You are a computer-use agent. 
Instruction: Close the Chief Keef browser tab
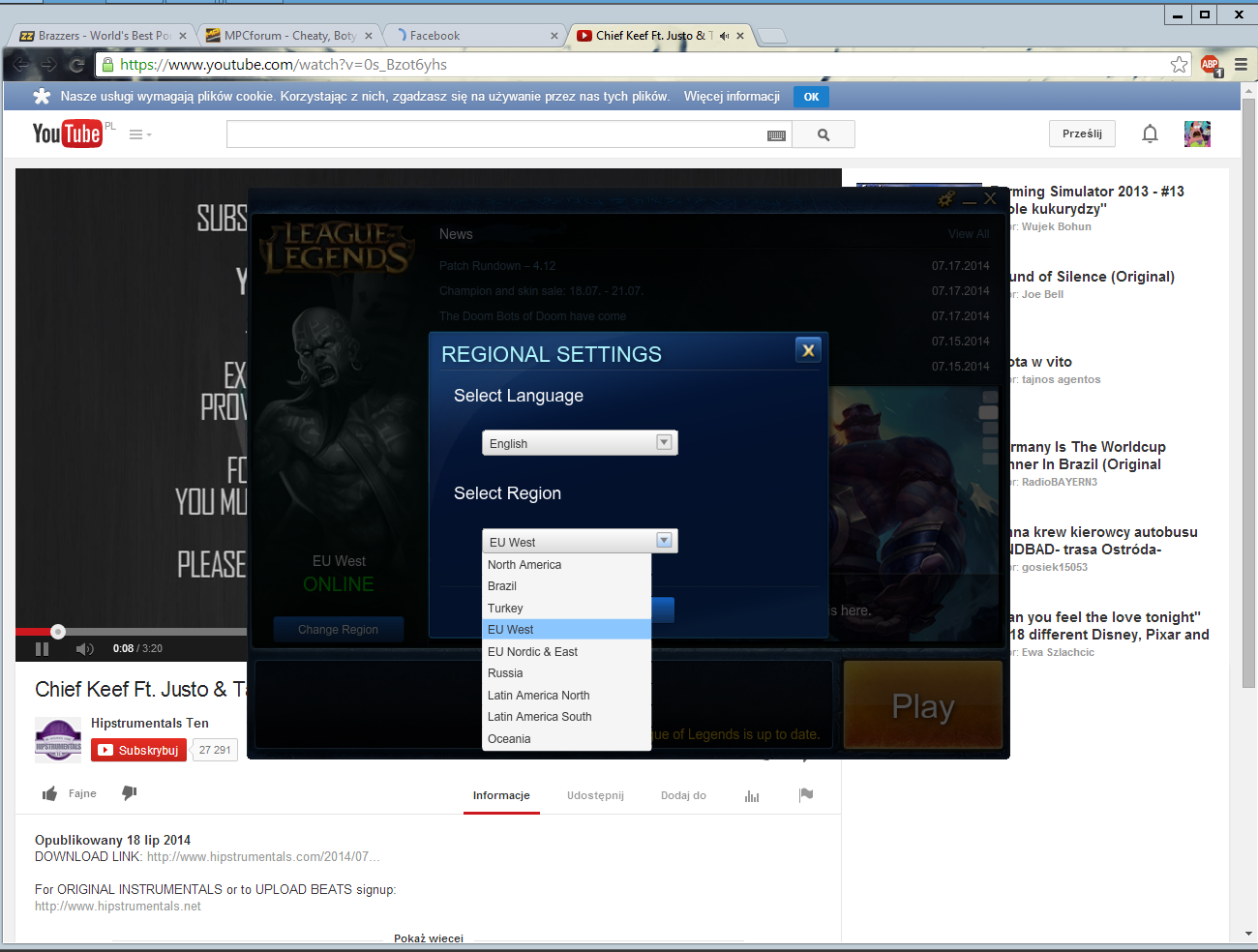740,36
